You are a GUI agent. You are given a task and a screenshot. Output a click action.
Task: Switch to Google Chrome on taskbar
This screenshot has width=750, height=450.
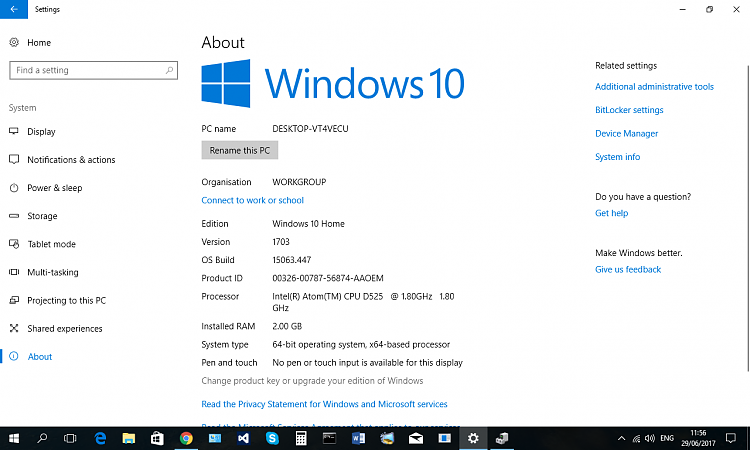[x=186, y=438]
